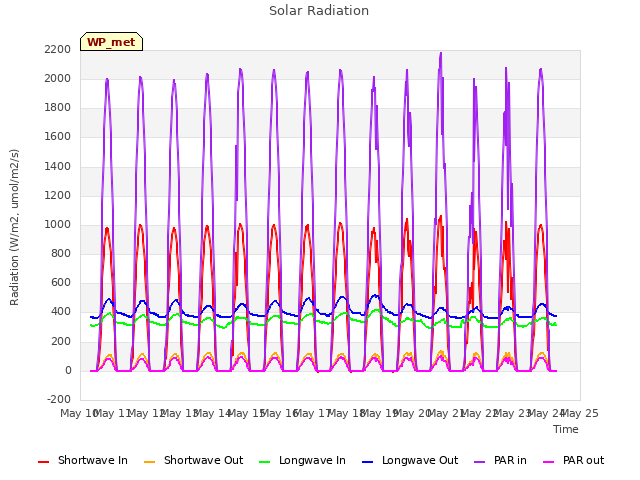The height and width of the screenshot is (480, 640).
Task: Toggle the PAR out legend entry
Action: pos(573,460)
